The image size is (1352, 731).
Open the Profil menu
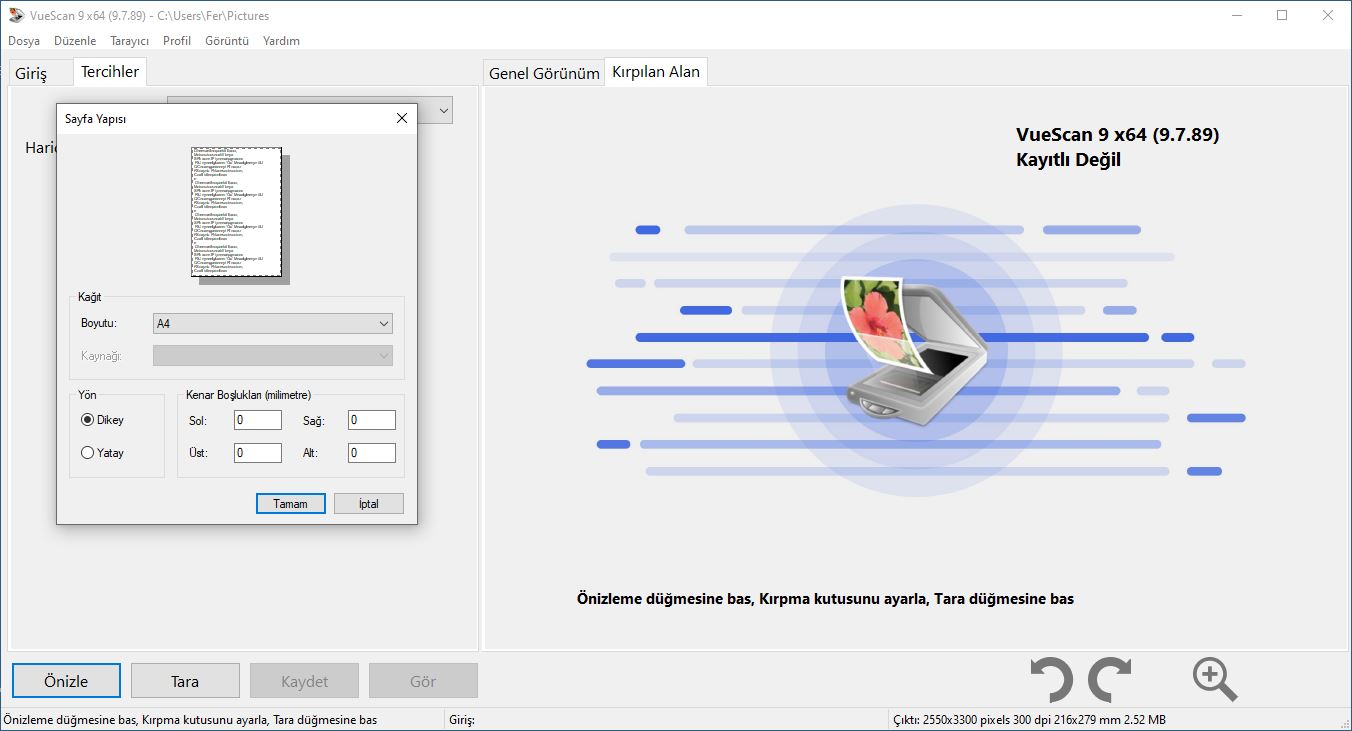pyautogui.click(x=177, y=41)
